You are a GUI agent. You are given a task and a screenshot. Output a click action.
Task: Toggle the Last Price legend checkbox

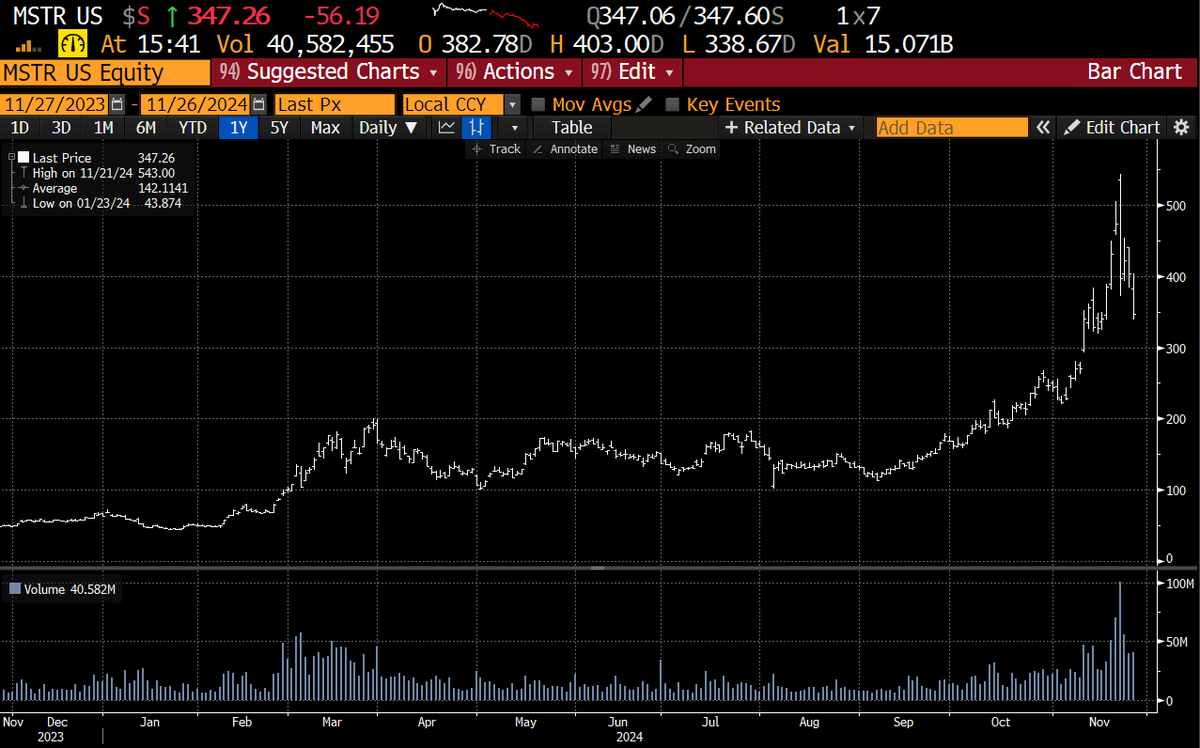tap(23, 158)
